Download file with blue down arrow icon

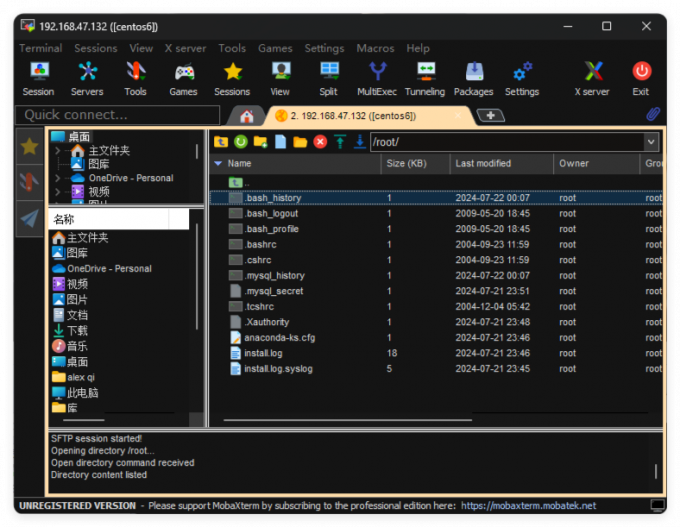click(360, 142)
